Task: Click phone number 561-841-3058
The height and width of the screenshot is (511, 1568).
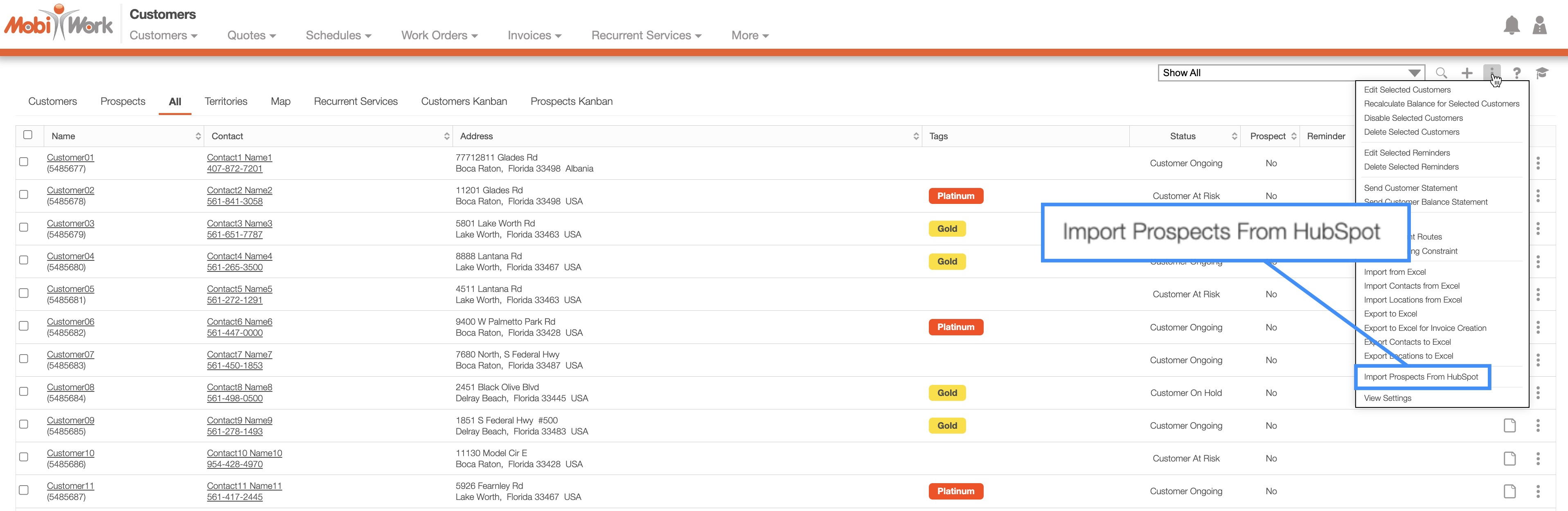Action: coord(234,201)
